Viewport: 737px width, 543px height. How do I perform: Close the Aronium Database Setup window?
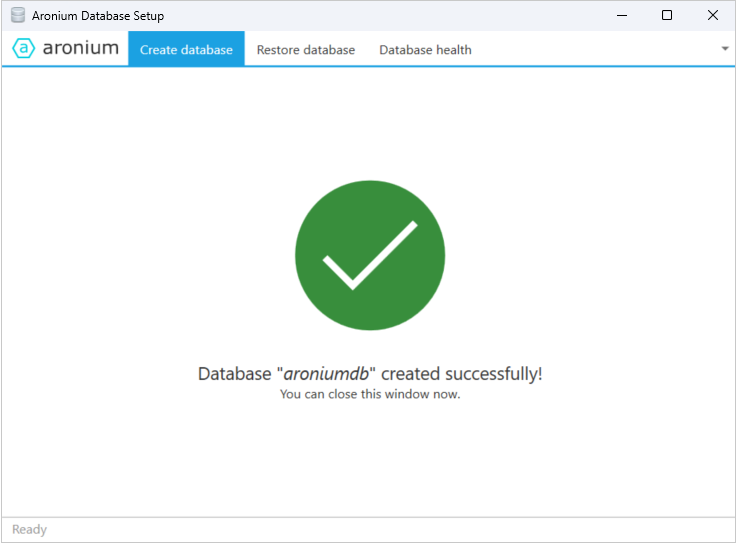[x=713, y=15]
